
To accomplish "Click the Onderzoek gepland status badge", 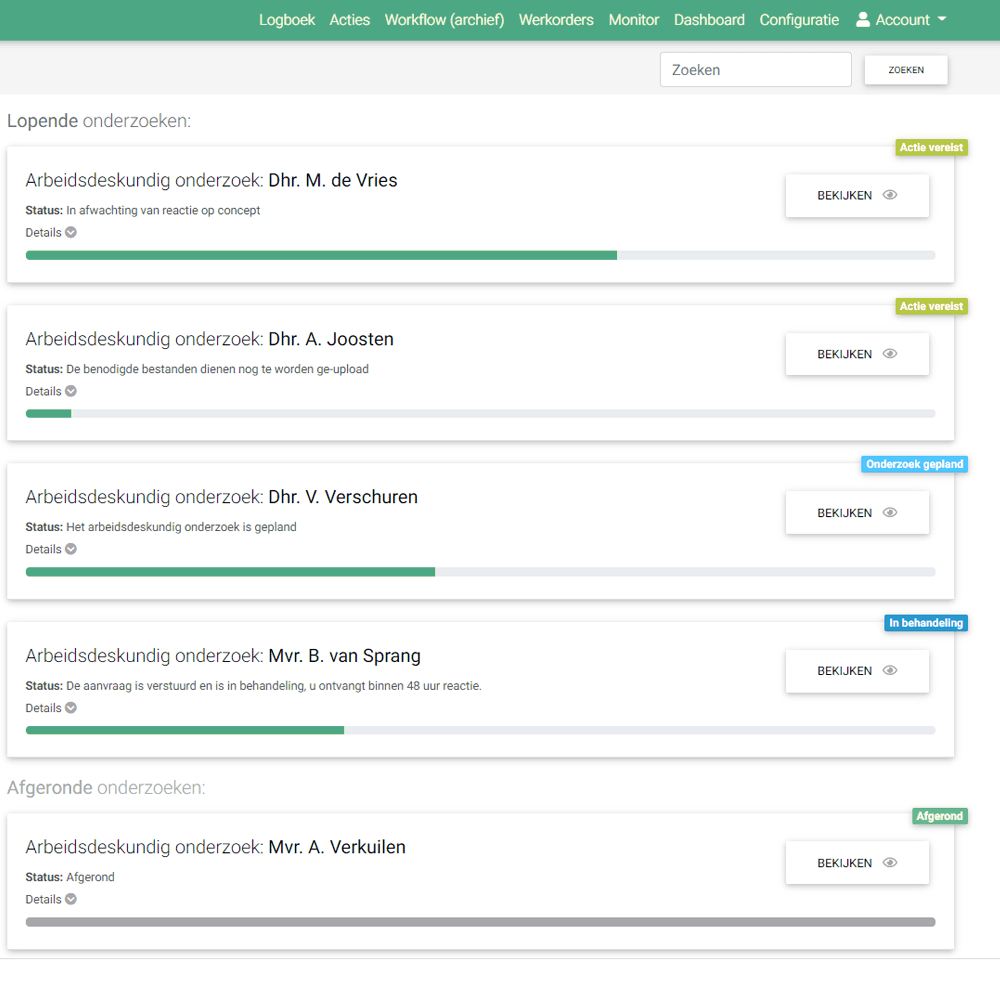I will click(x=914, y=465).
